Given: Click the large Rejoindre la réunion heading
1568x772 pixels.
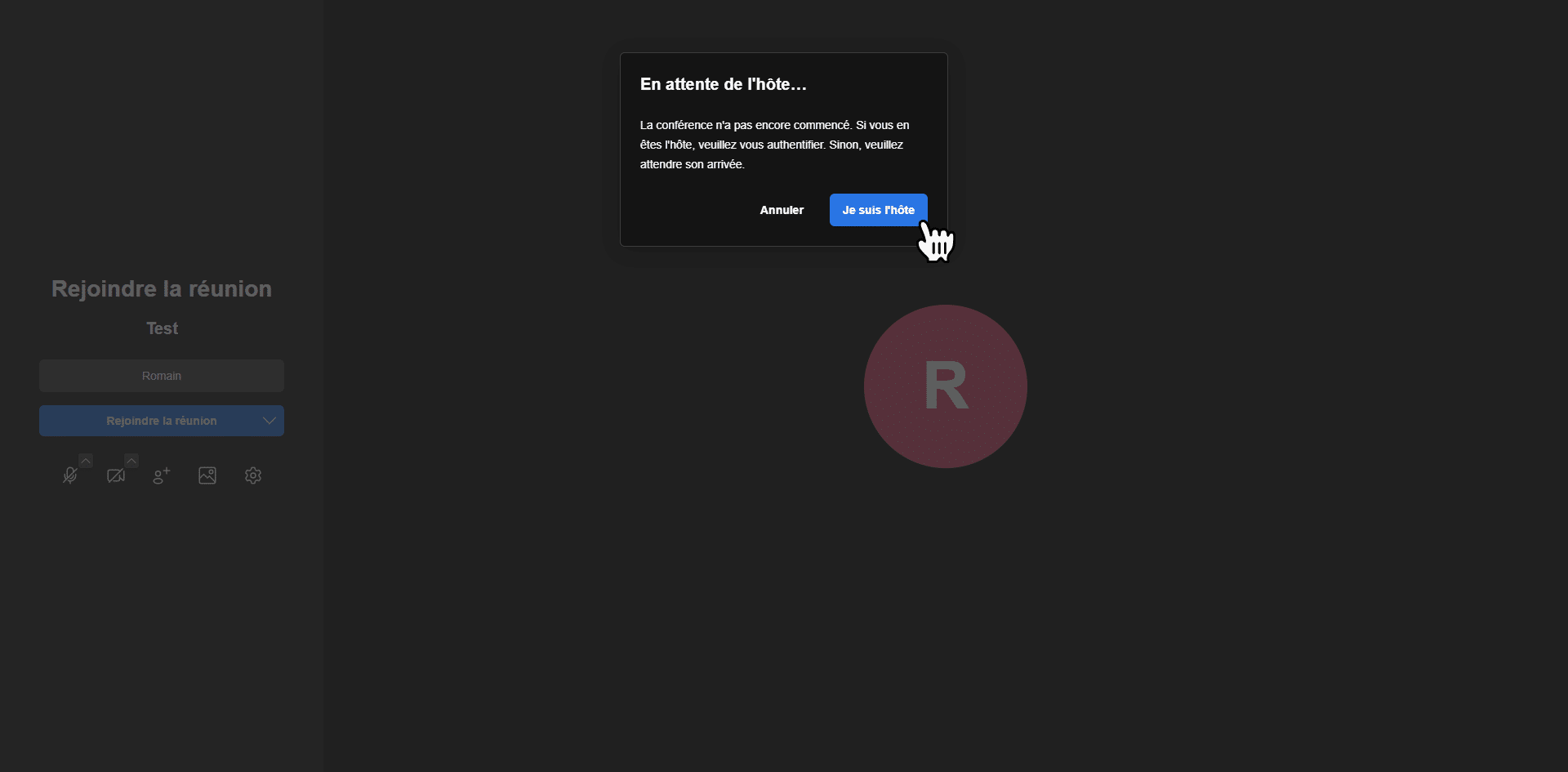Looking at the screenshot, I should (162, 288).
